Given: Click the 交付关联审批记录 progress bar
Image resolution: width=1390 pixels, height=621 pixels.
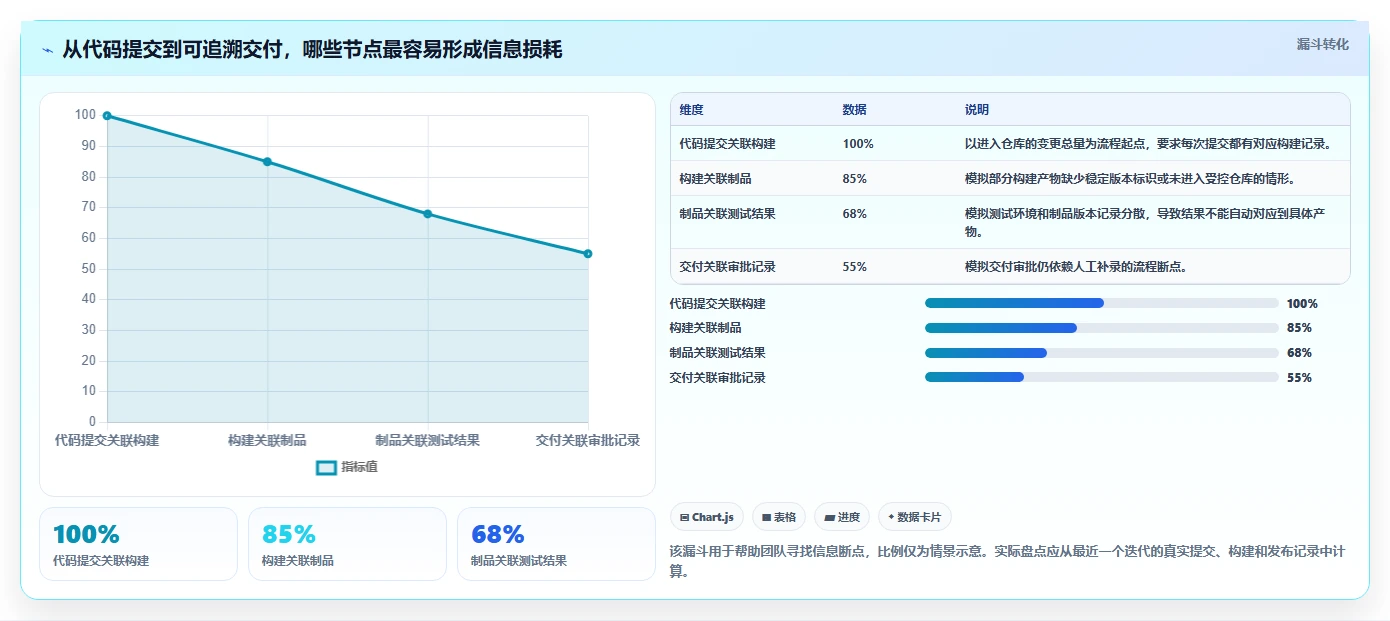Looking at the screenshot, I should (x=1101, y=377).
